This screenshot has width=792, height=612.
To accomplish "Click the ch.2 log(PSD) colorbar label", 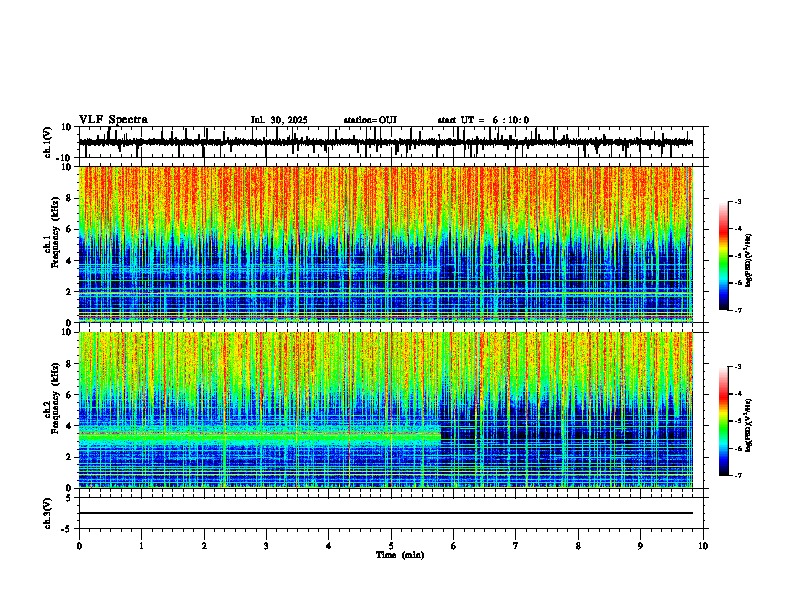I will 748,425.
